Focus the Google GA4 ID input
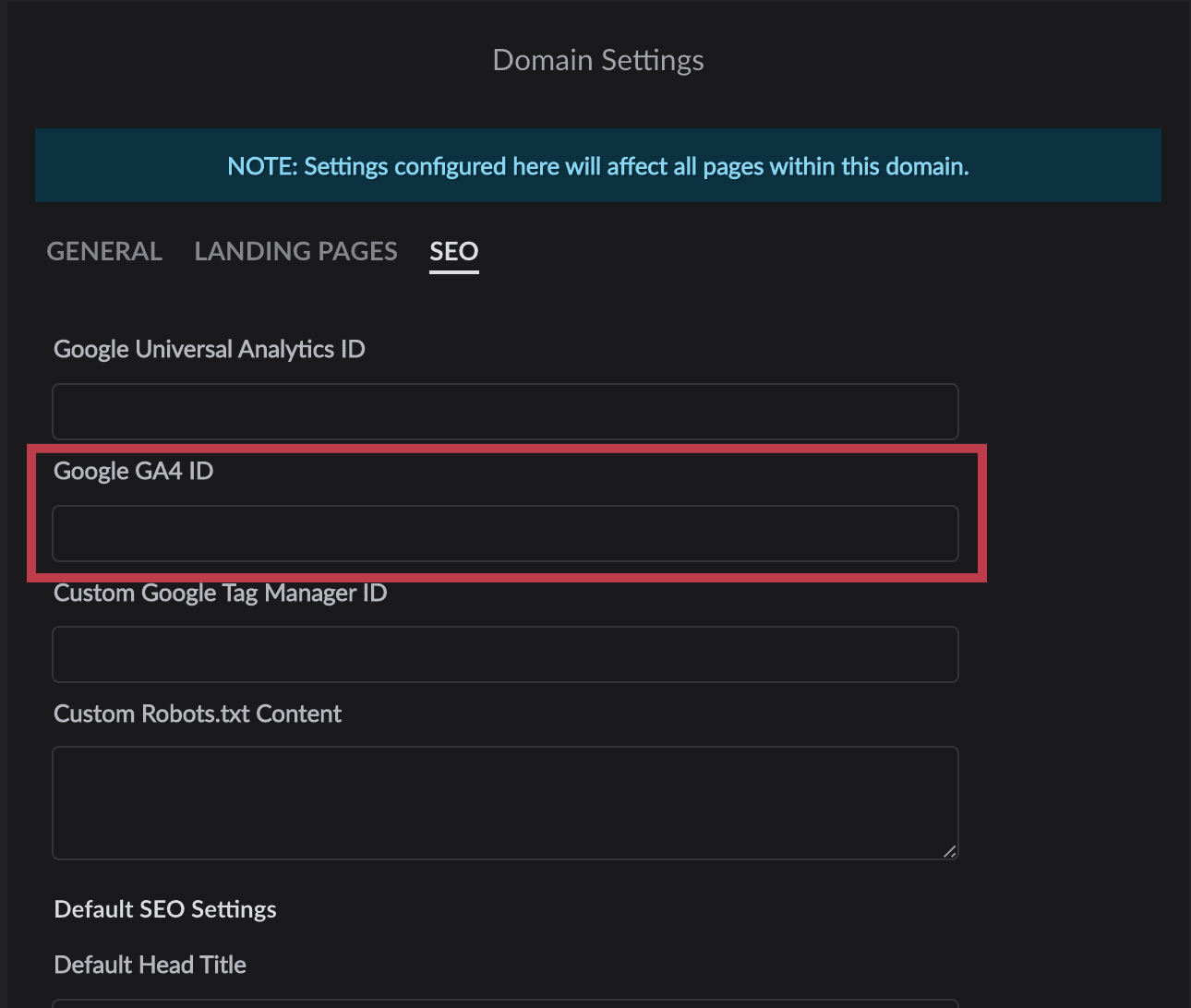Viewport: 1191px width, 1008px height. pyautogui.click(x=505, y=534)
